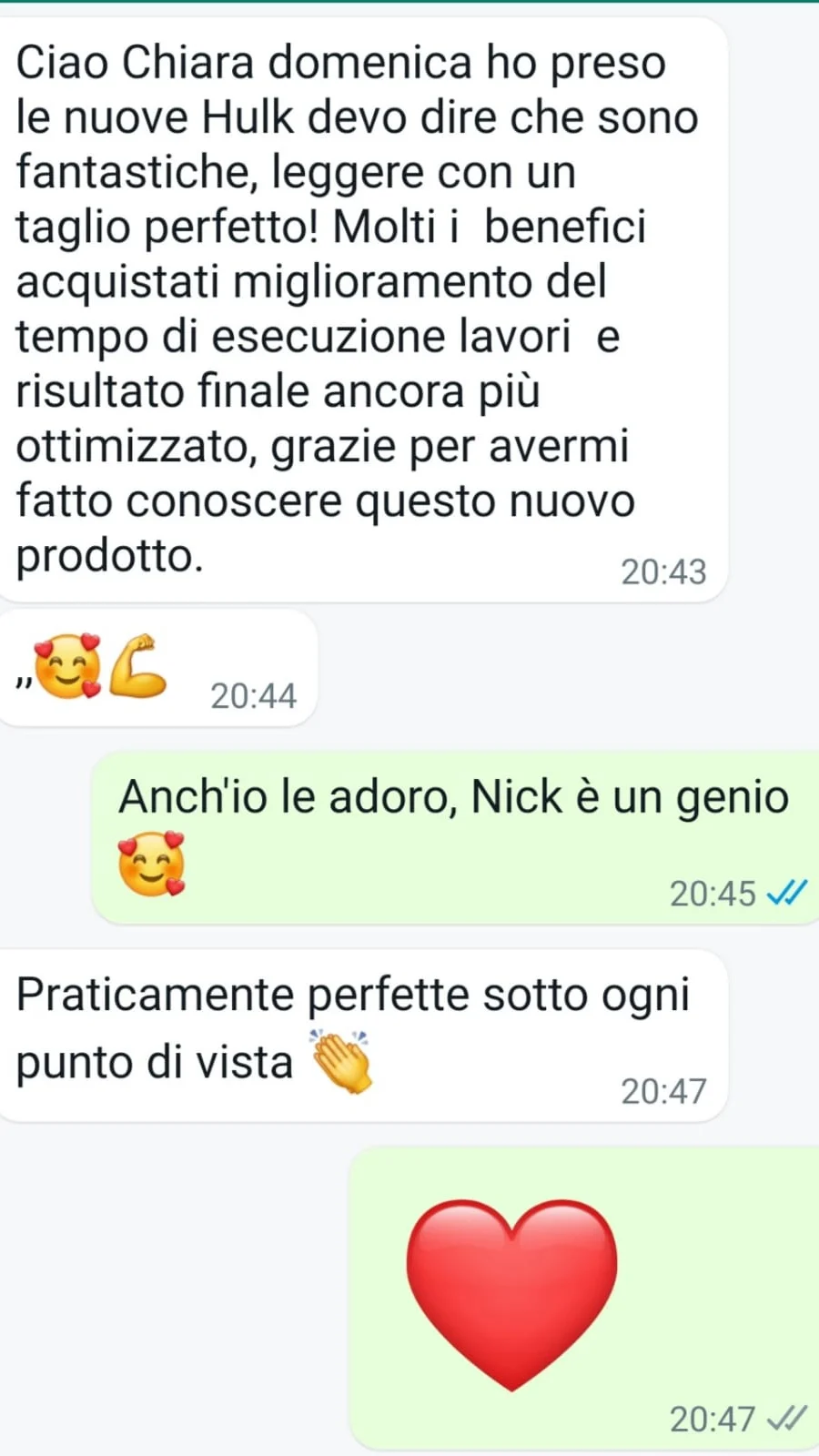Select the 'Praticamente perfette' message bubble
Viewport: 819px width, 1456px height.
pyautogui.click(x=363, y=1036)
